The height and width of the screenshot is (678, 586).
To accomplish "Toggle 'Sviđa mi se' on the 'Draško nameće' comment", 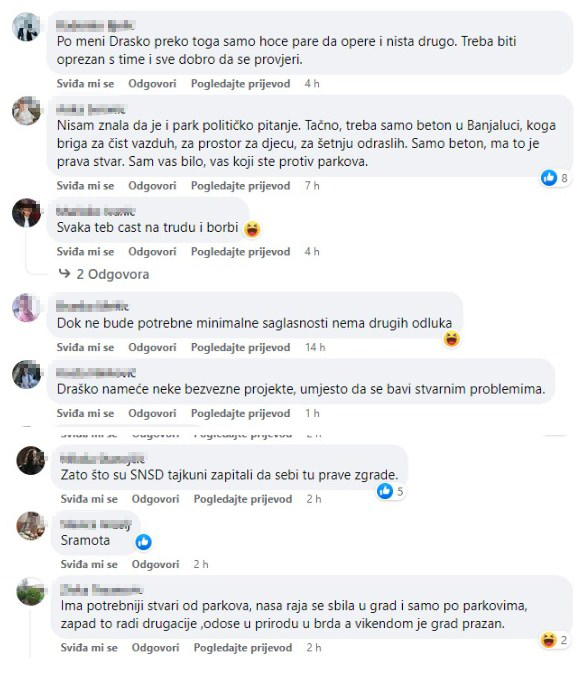I will coord(85,413).
